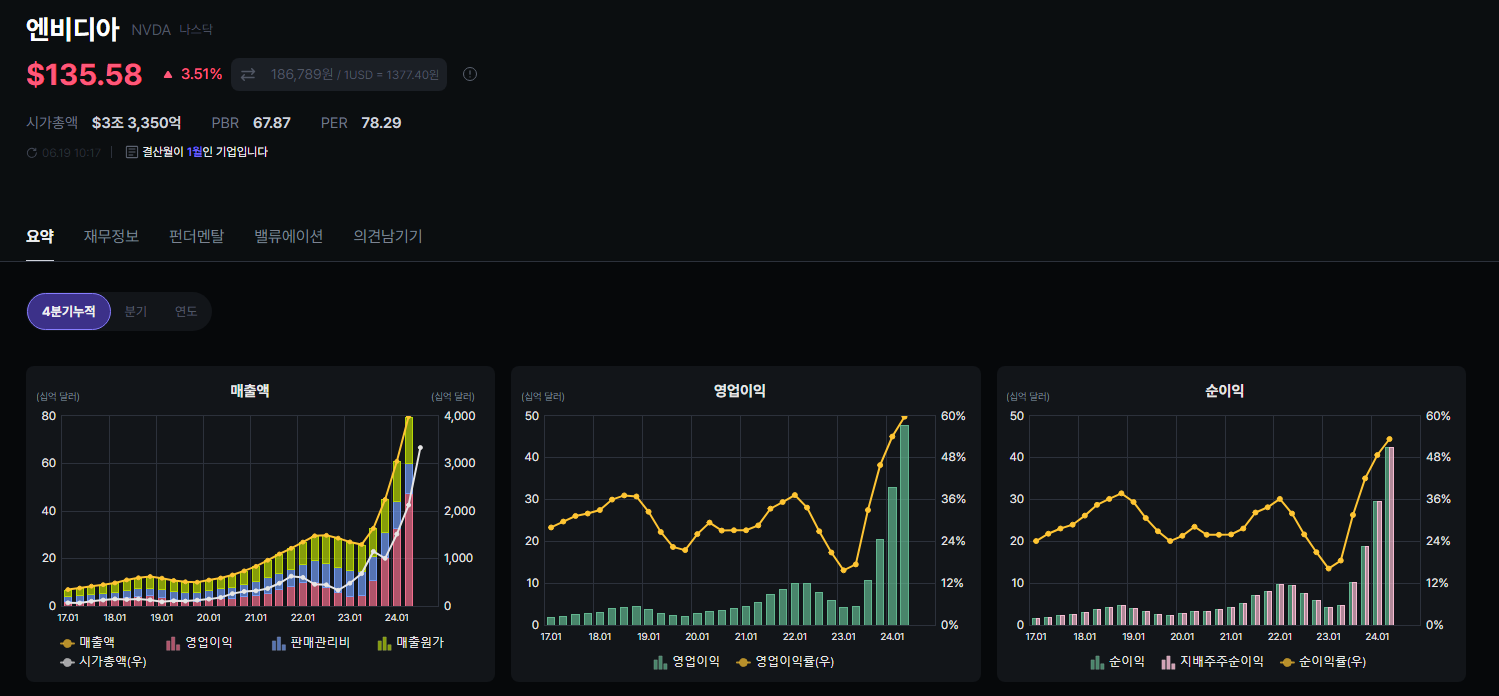Click the document icon before 결산월 note
This screenshot has width=1499, height=696.
click(132, 152)
